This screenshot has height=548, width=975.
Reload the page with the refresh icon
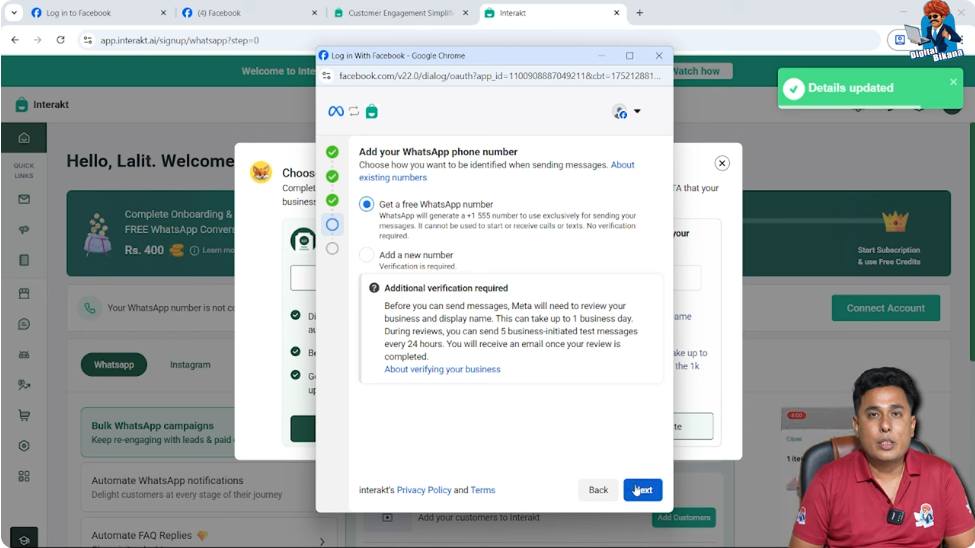60,40
